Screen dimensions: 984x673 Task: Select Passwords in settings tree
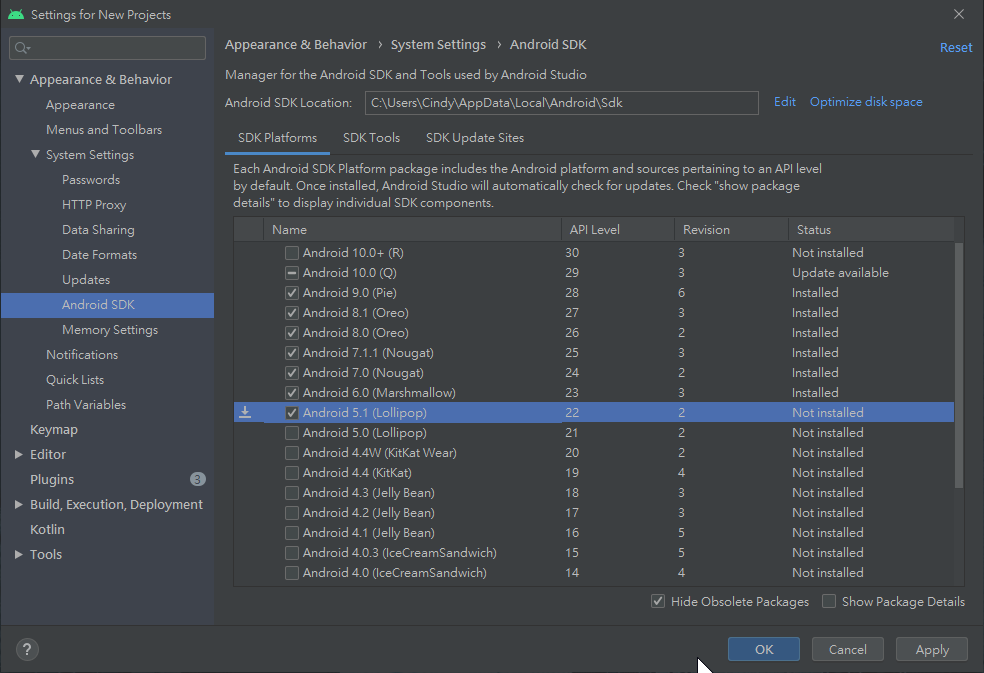pyautogui.click(x=91, y=180)
